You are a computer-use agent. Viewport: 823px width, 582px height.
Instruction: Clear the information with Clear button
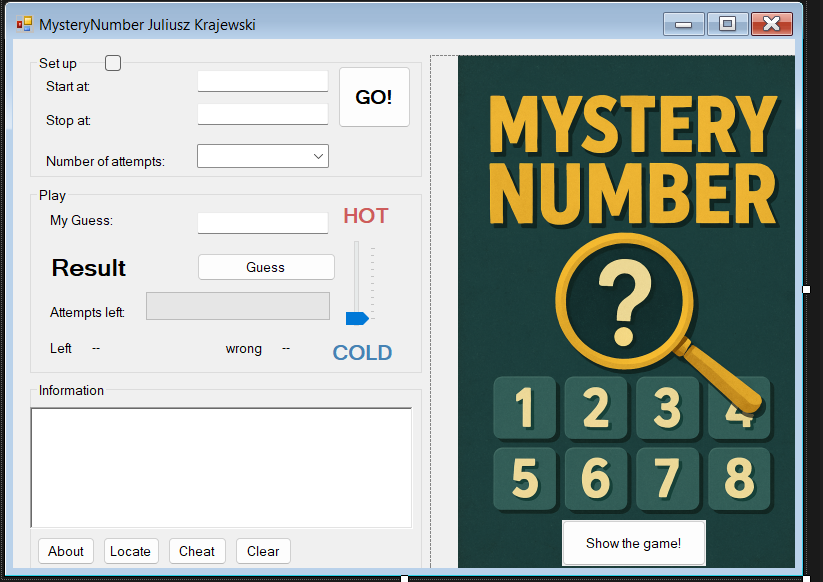pyautogui.click(x=263, y=551)
